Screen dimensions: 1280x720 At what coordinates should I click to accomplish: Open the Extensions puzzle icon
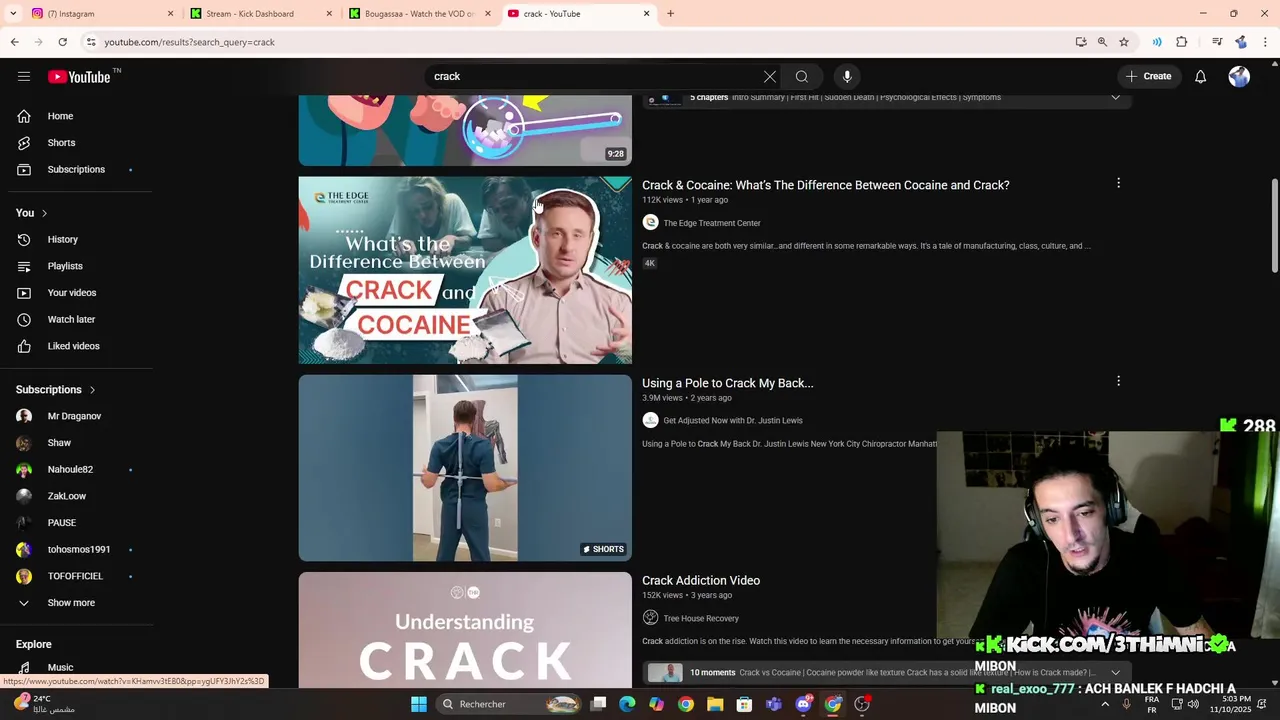pyautogui.click(x=1182, y=42)
